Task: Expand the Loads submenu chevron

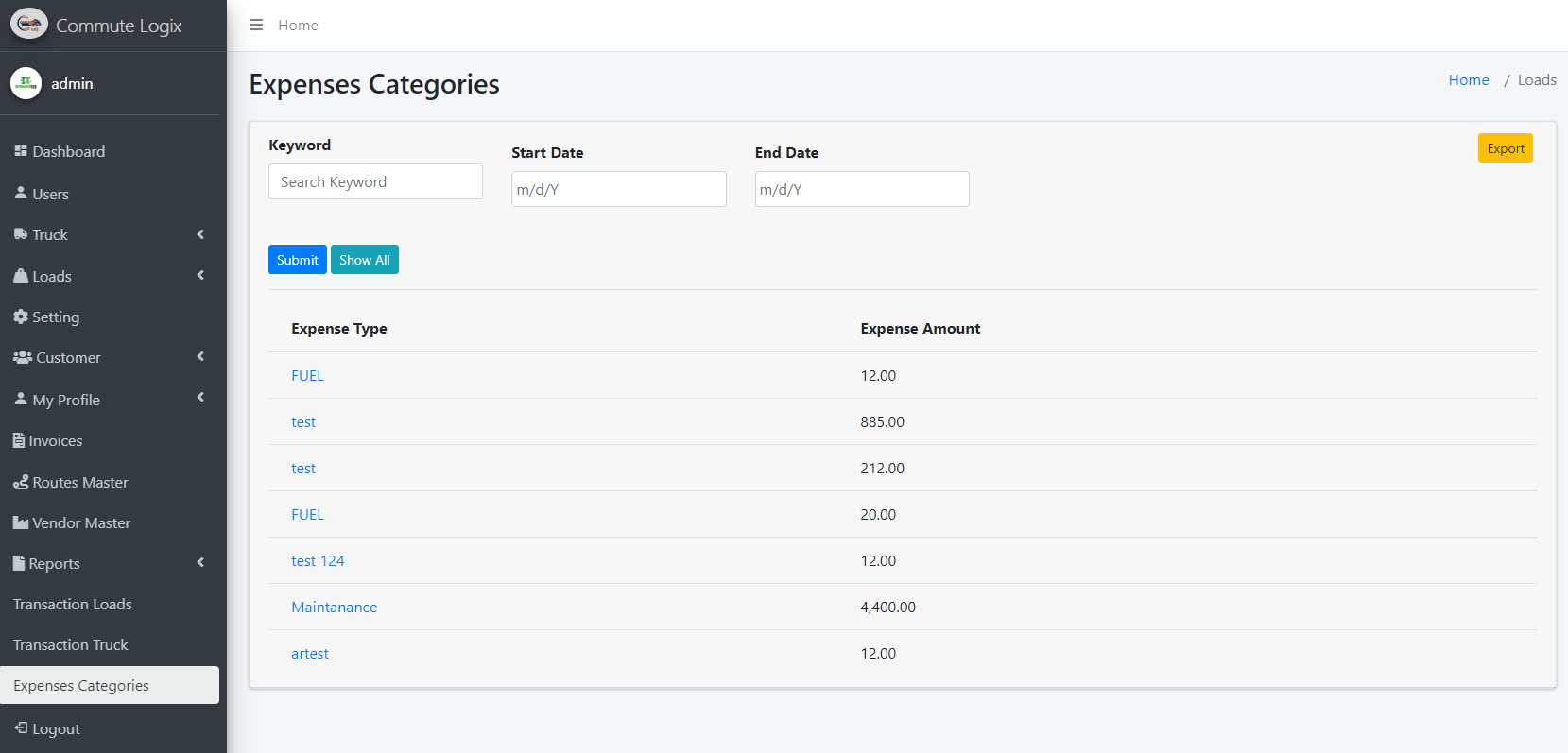Action: point(200,276)
